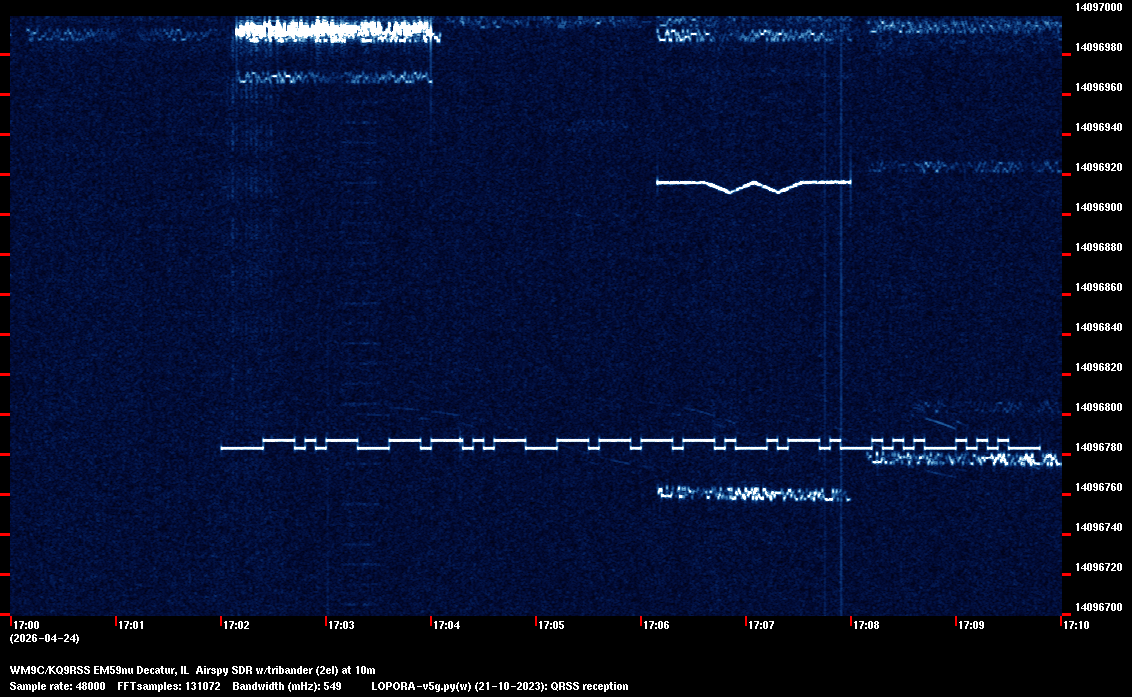
Task: Select the 17:02 time marker
Action: [236, 625]
